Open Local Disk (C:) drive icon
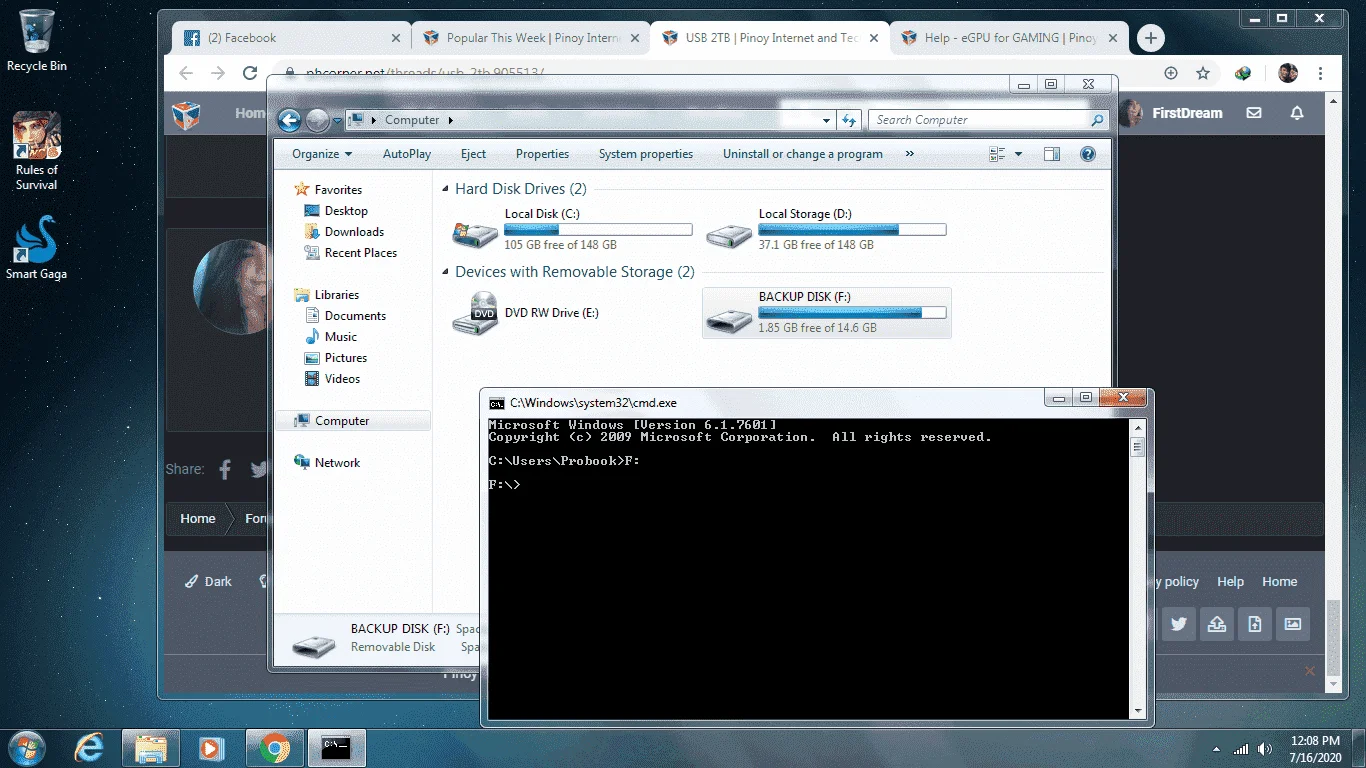The height and width of the screenshot is (768, 1366). [x=475, y=233]
